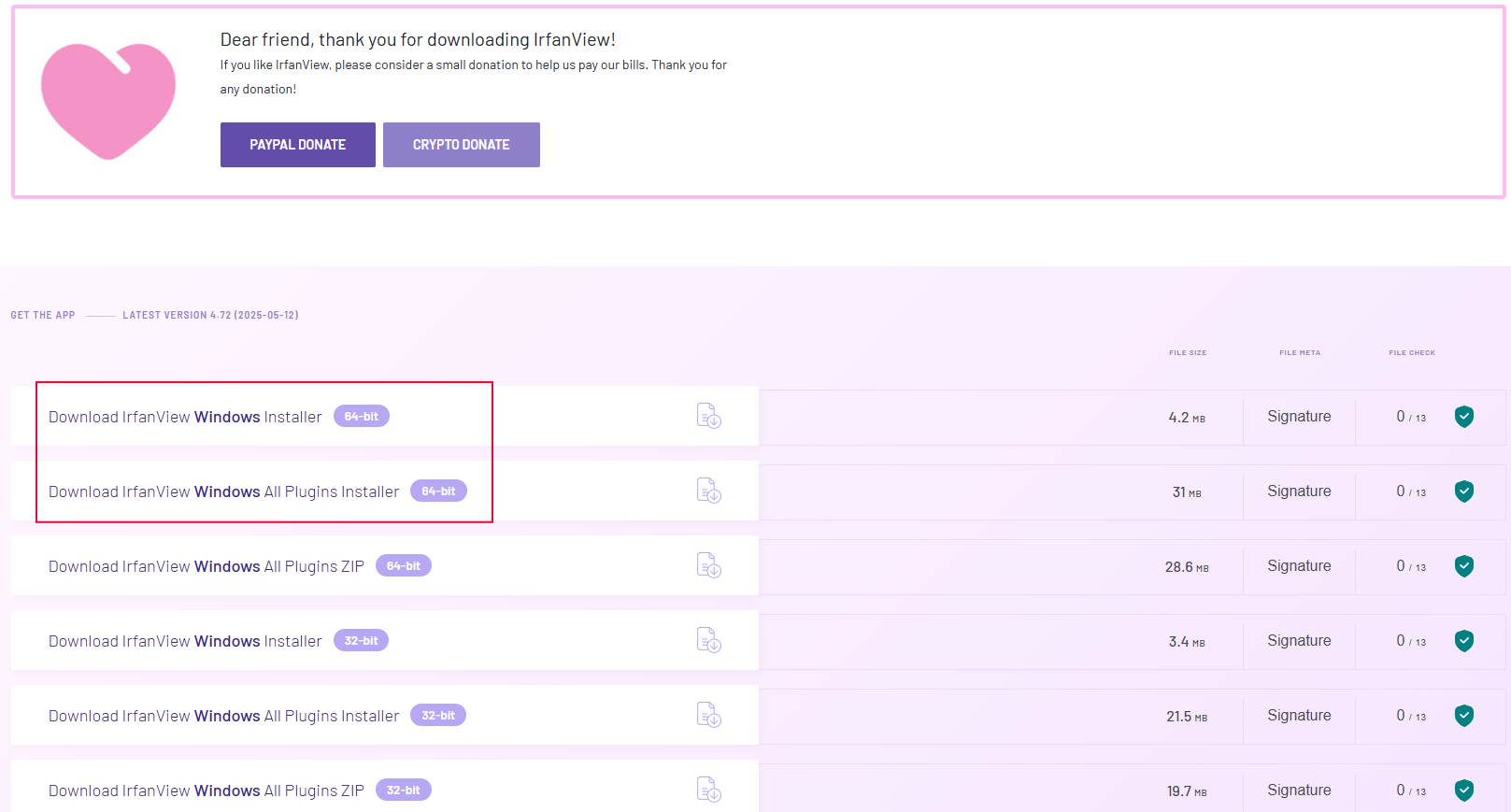
Task: Click green shield icon on 31 MB row
Action: point(1464,491)
